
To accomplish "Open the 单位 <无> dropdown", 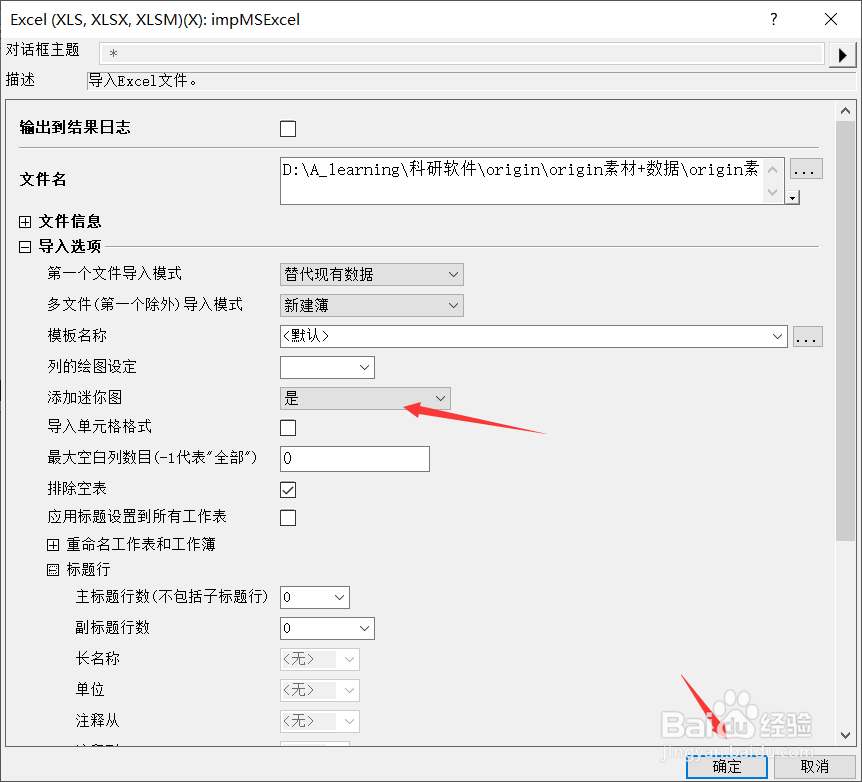I will (319, 690).
